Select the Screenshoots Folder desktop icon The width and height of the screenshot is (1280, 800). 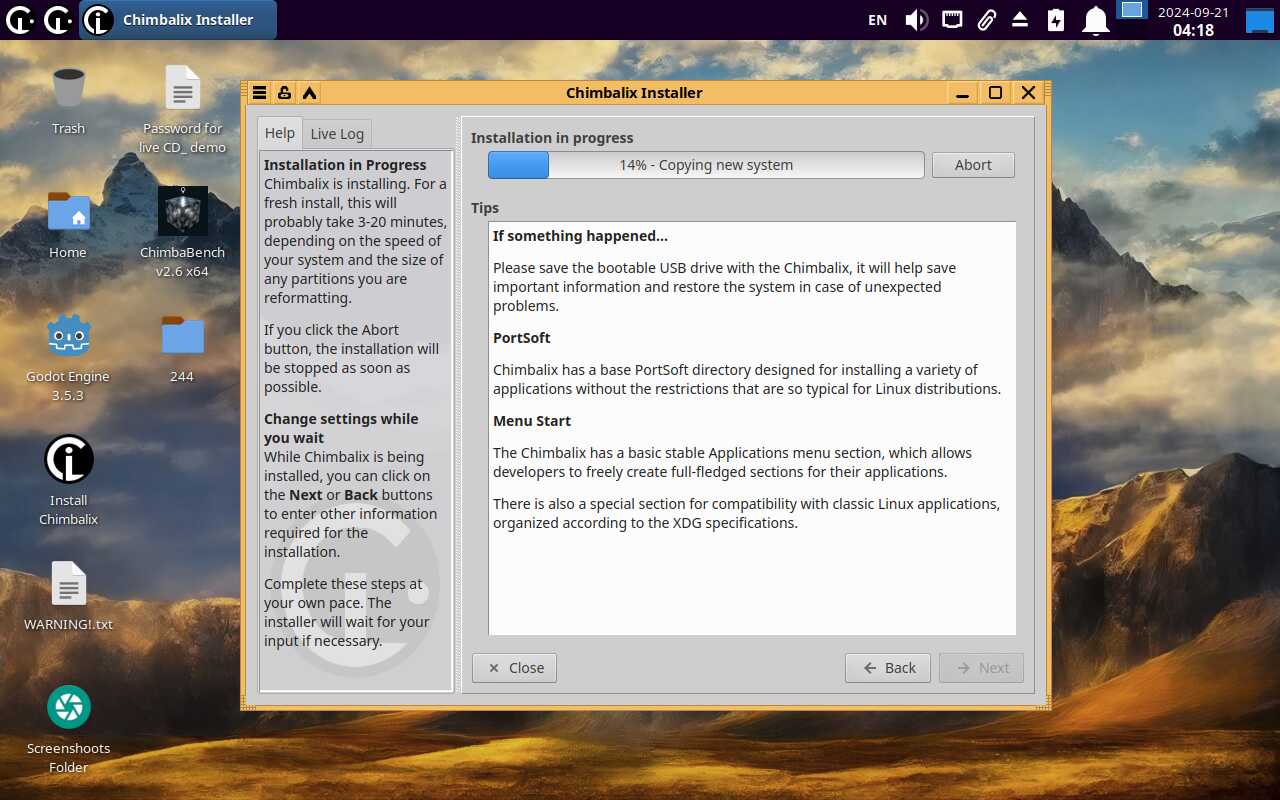(68, 729)
